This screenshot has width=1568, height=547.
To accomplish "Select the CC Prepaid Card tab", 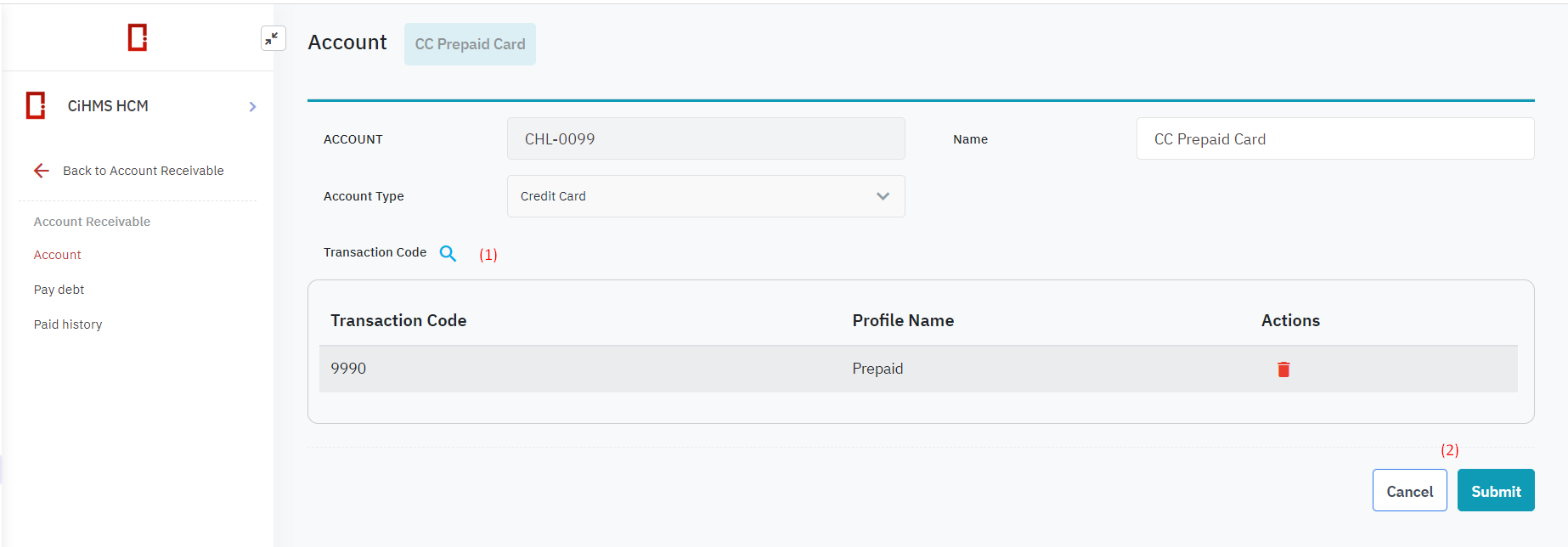I will 470,44.
